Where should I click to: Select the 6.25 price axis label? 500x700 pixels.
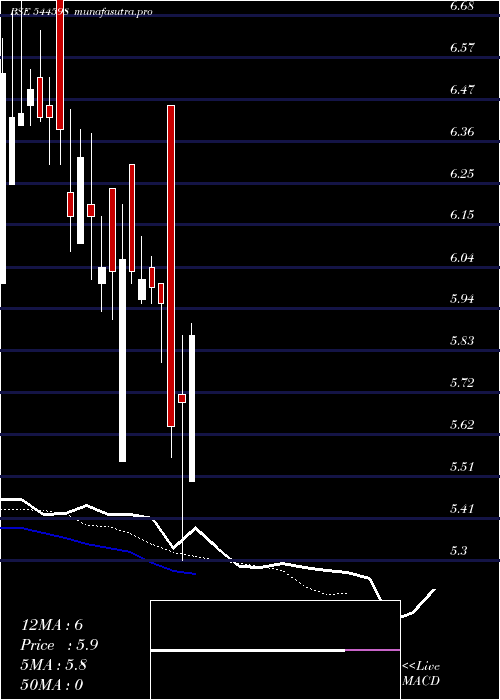(x=462, y=173)
